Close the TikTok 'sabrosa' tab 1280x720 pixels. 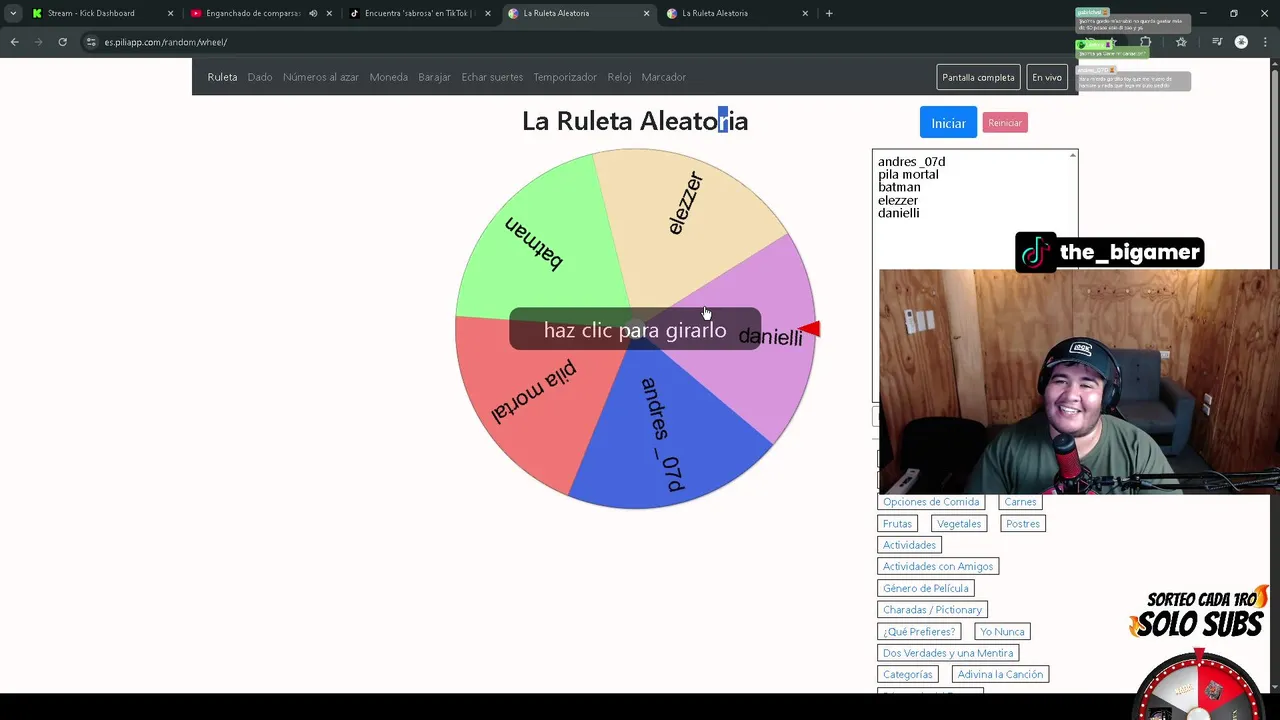coord(488,14)
